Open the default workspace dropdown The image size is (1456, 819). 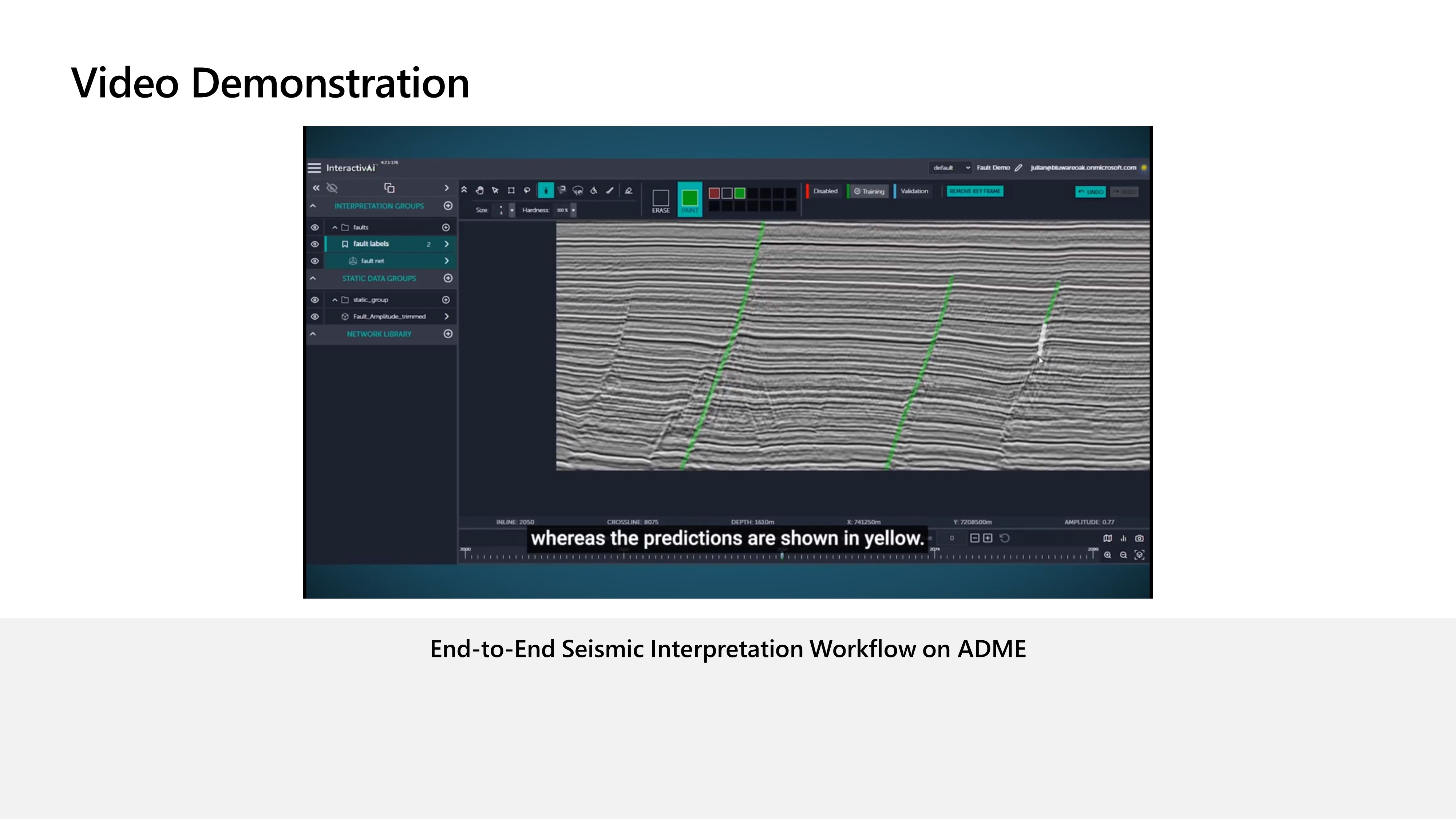951,168
